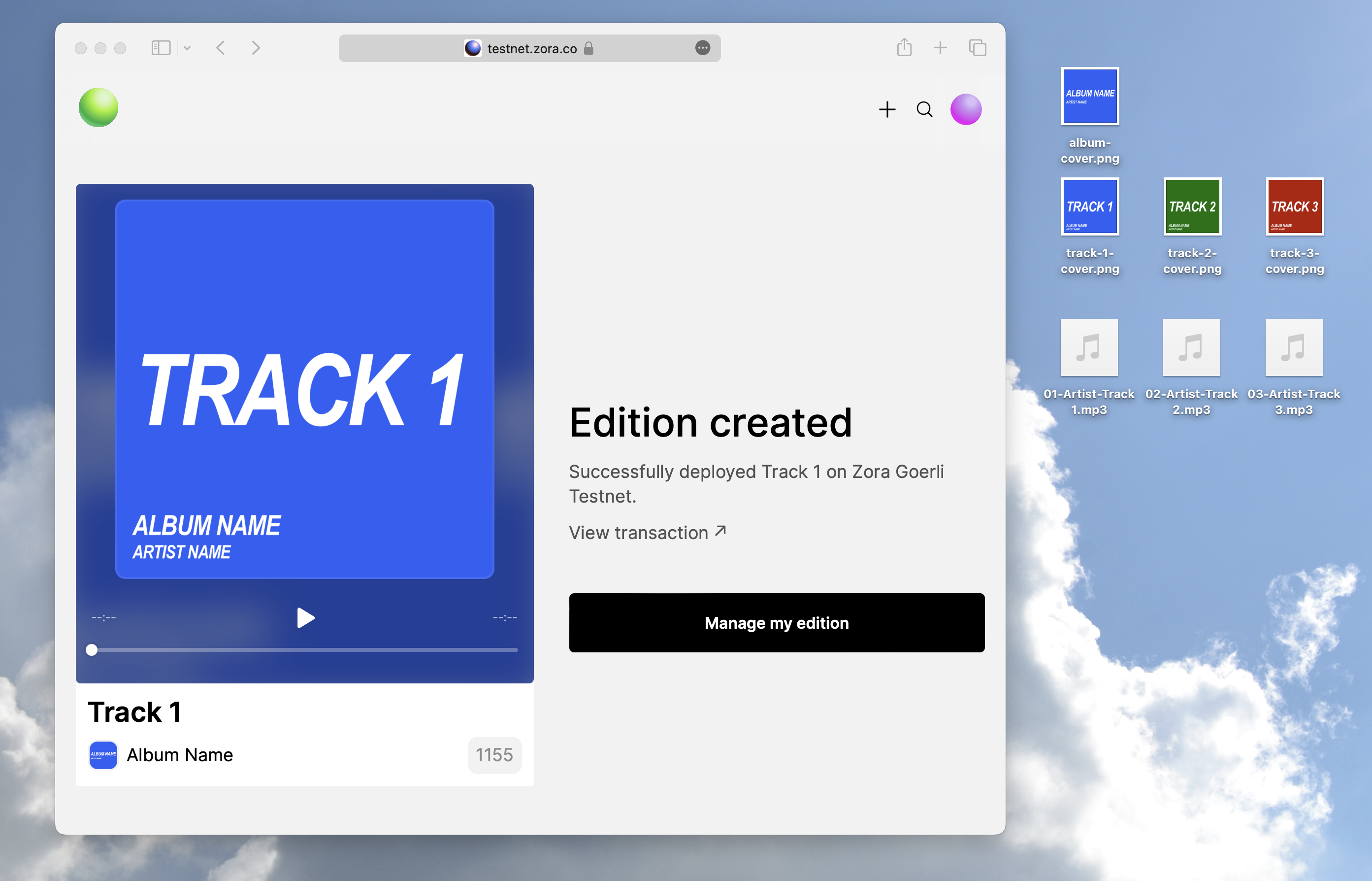Open the View transaction link
Image resolution: width=1372 pixels, height=881 pixels.
pos(647,532)
